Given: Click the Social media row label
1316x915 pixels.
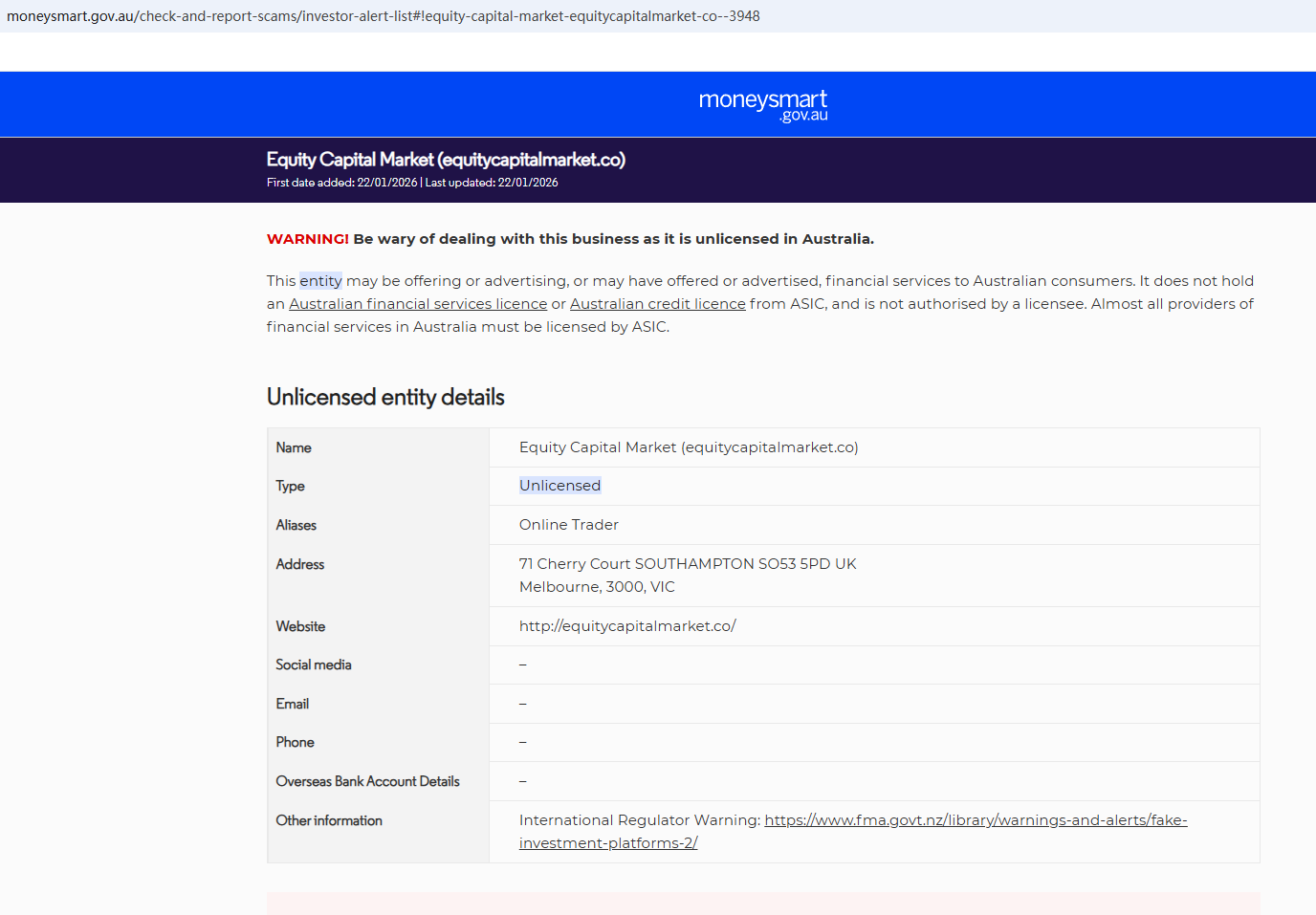Looking at the screenshot, I should pyautogui.click(x=314, y=664).
